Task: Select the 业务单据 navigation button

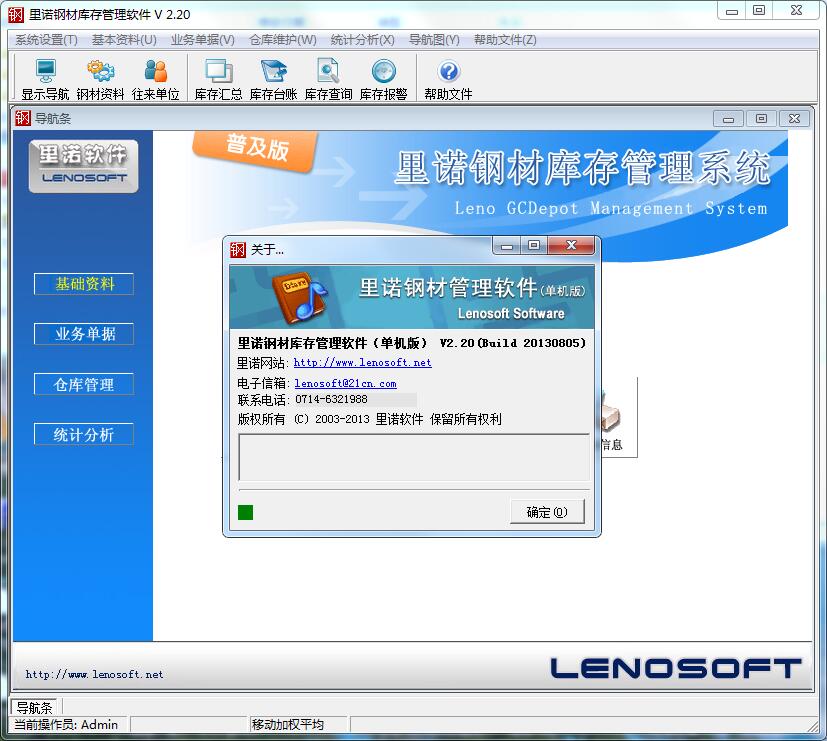Action: coord(84,334)
